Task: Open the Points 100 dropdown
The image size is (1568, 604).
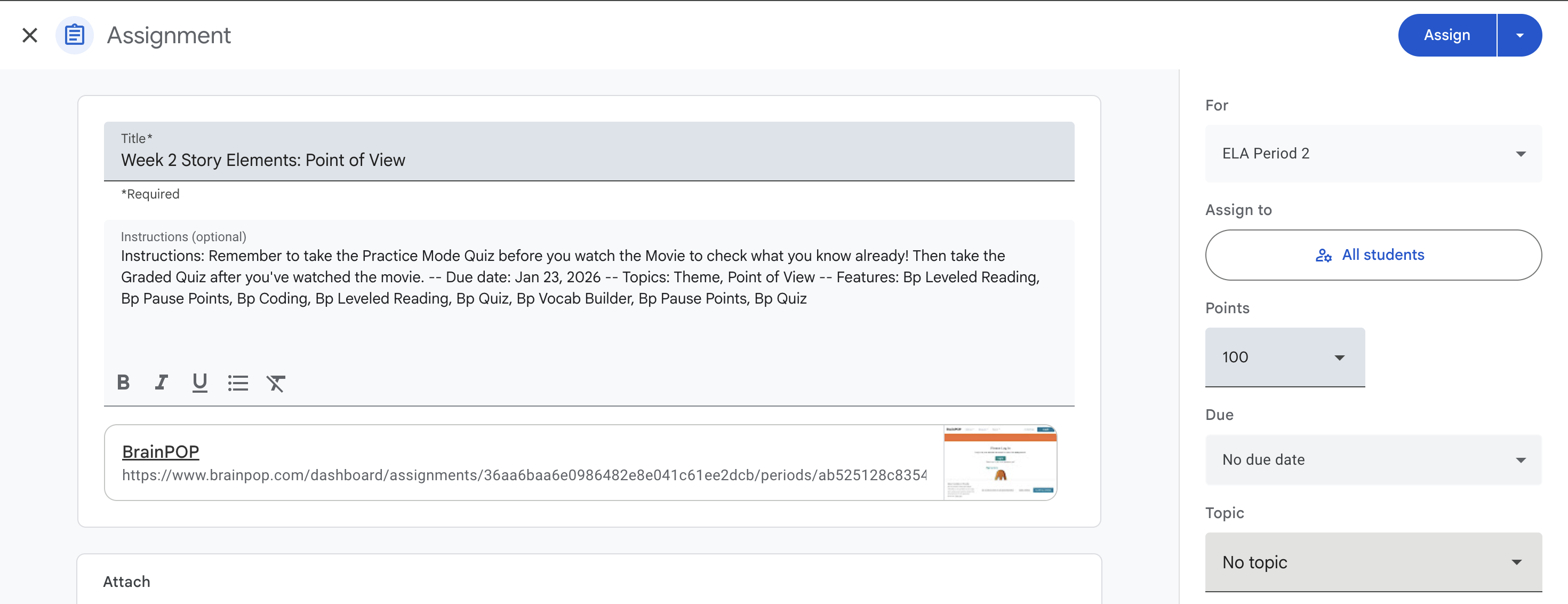Action: 1284,357
